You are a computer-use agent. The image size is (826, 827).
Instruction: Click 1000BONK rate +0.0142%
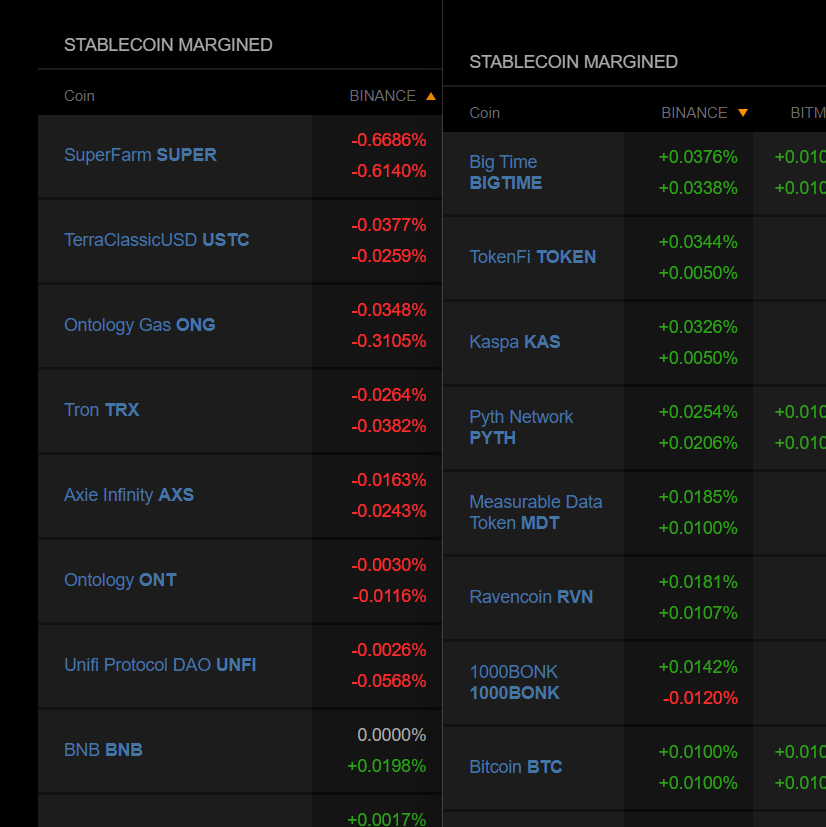point(698,667)
